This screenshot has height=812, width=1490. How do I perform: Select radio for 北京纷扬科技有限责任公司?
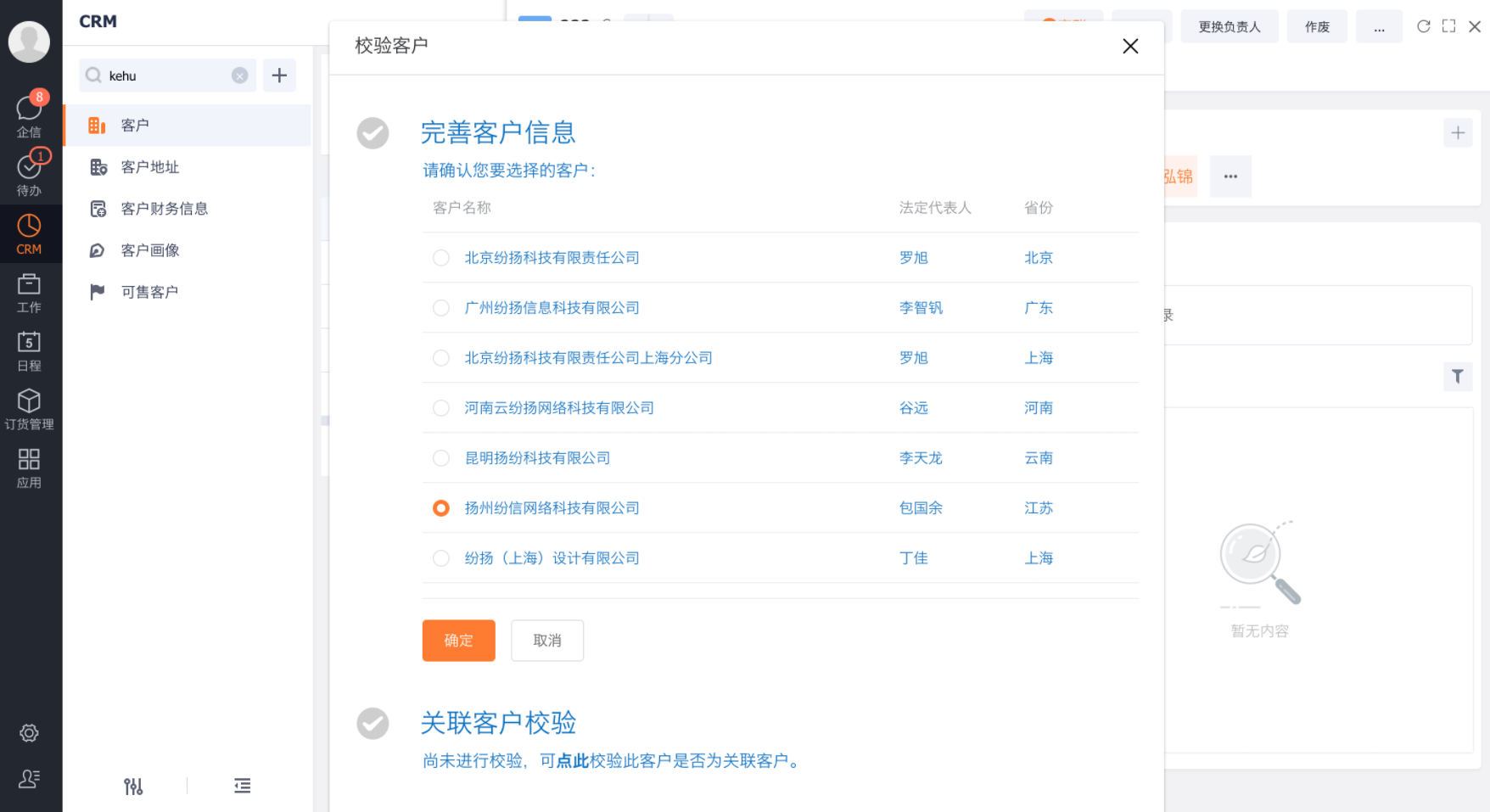[441, 258]
